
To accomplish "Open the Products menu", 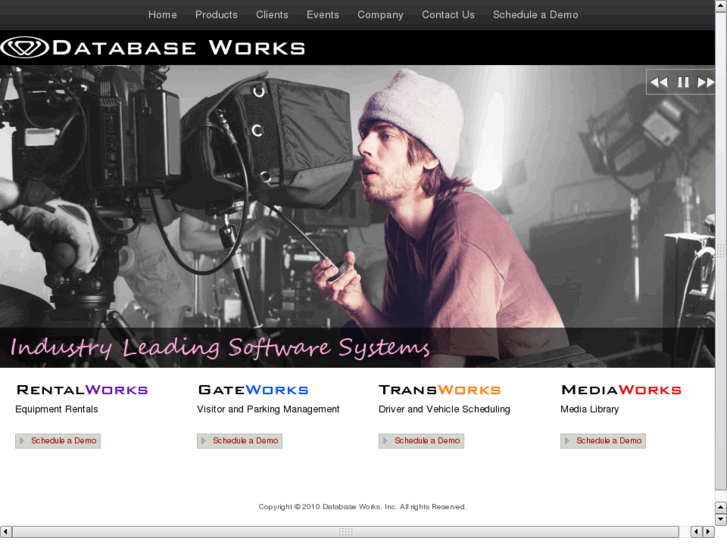I will 216,15.
